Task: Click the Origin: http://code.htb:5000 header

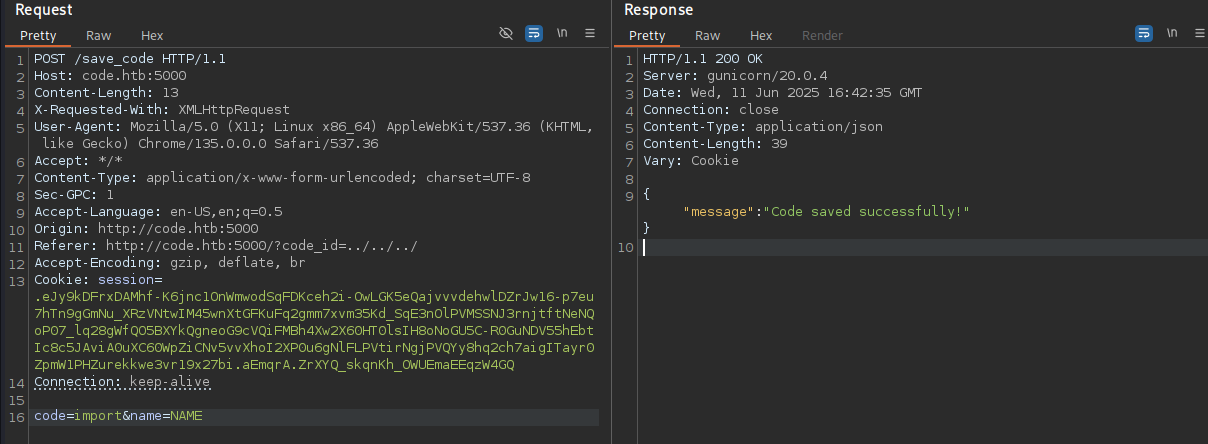Action: point(146,228)
